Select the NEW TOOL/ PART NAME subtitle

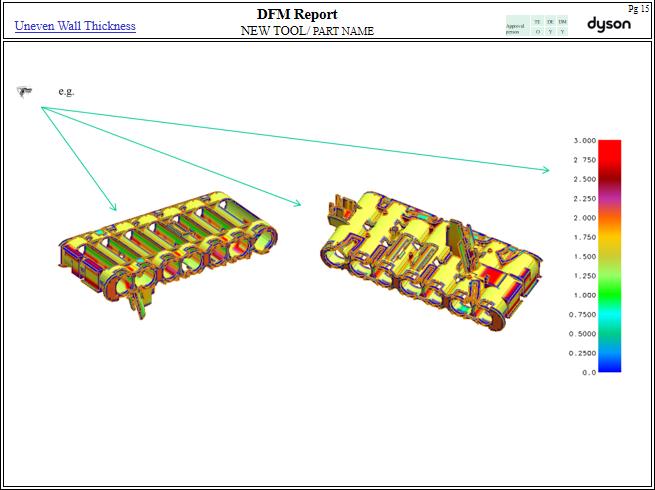click(x=307, y=31)
